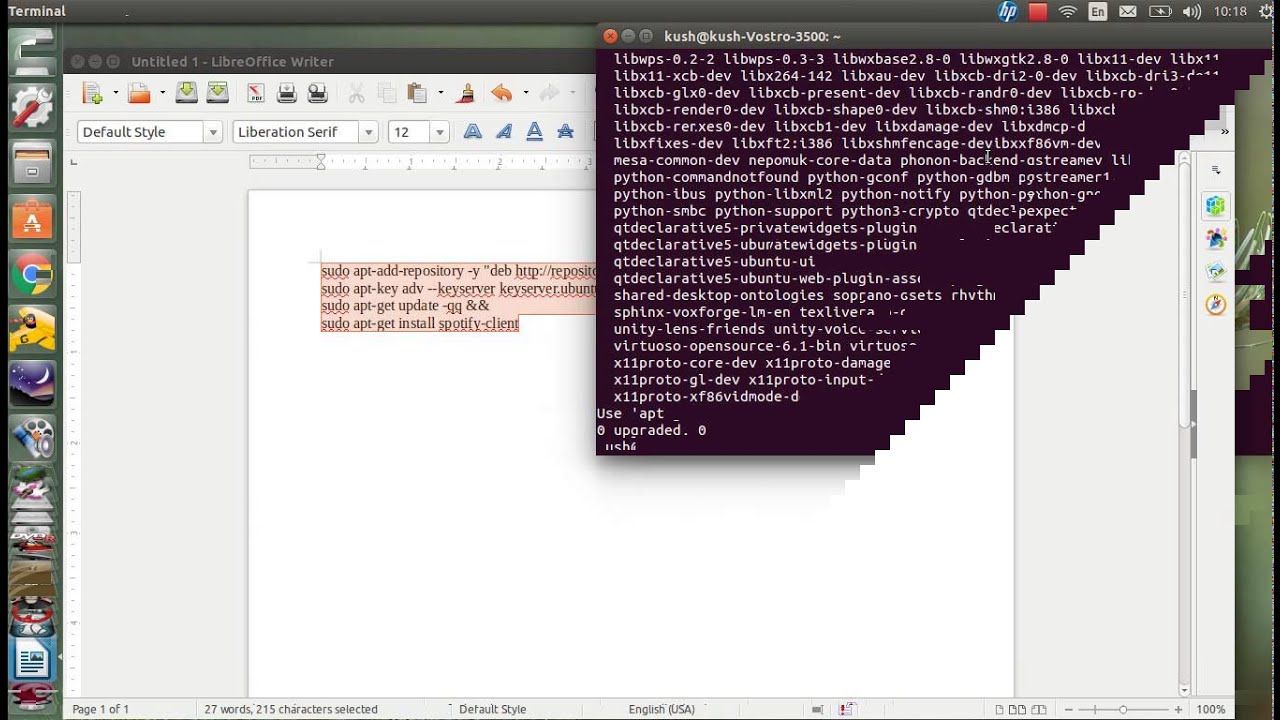This screenshot has width=1280, height=720.
Task: Click the 'English (USA)' language status field
Action: click(x=661, y=709)
